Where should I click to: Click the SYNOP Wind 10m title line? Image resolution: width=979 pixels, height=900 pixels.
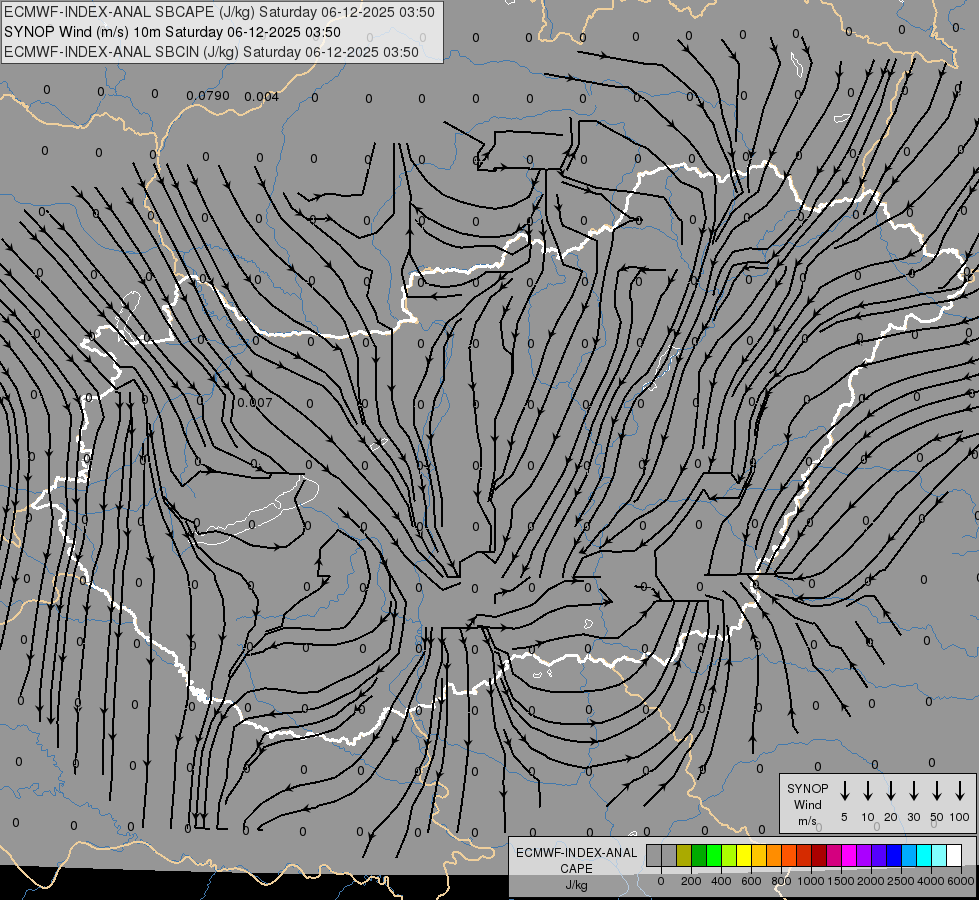point(172,32)
